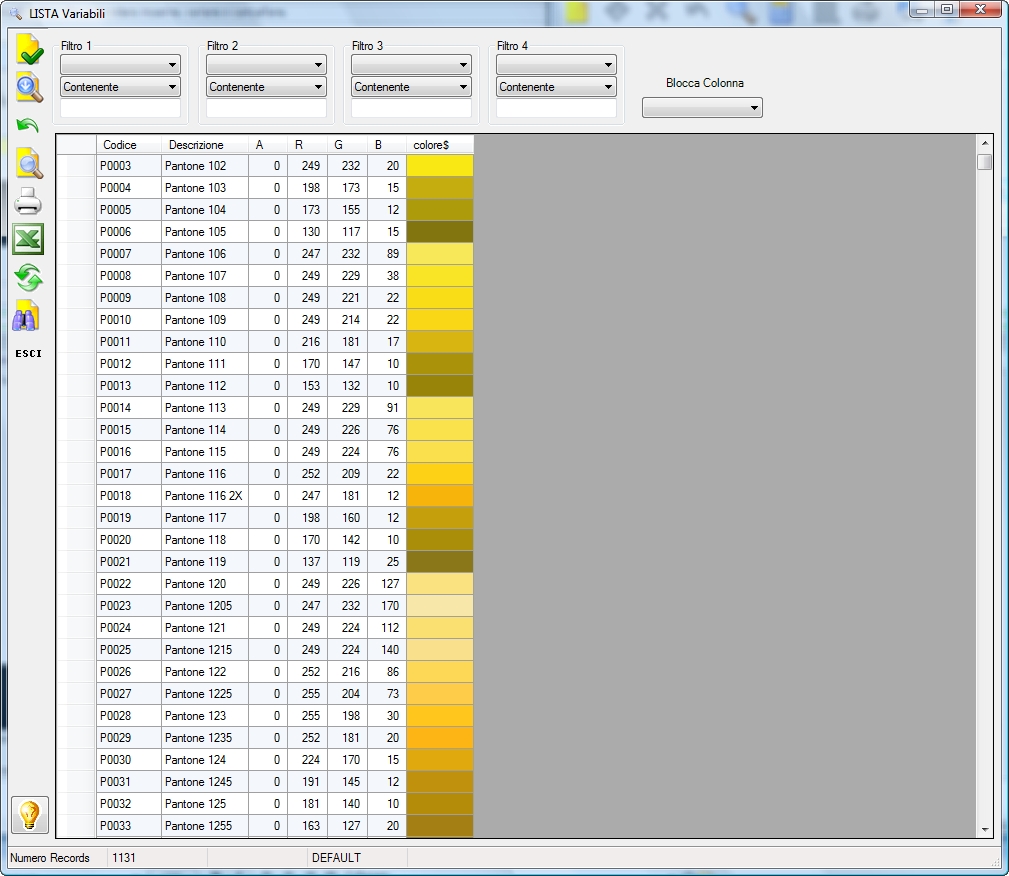Click the yellow note with green checkmark icon
1009x876 pixels.
click(29, 50)
